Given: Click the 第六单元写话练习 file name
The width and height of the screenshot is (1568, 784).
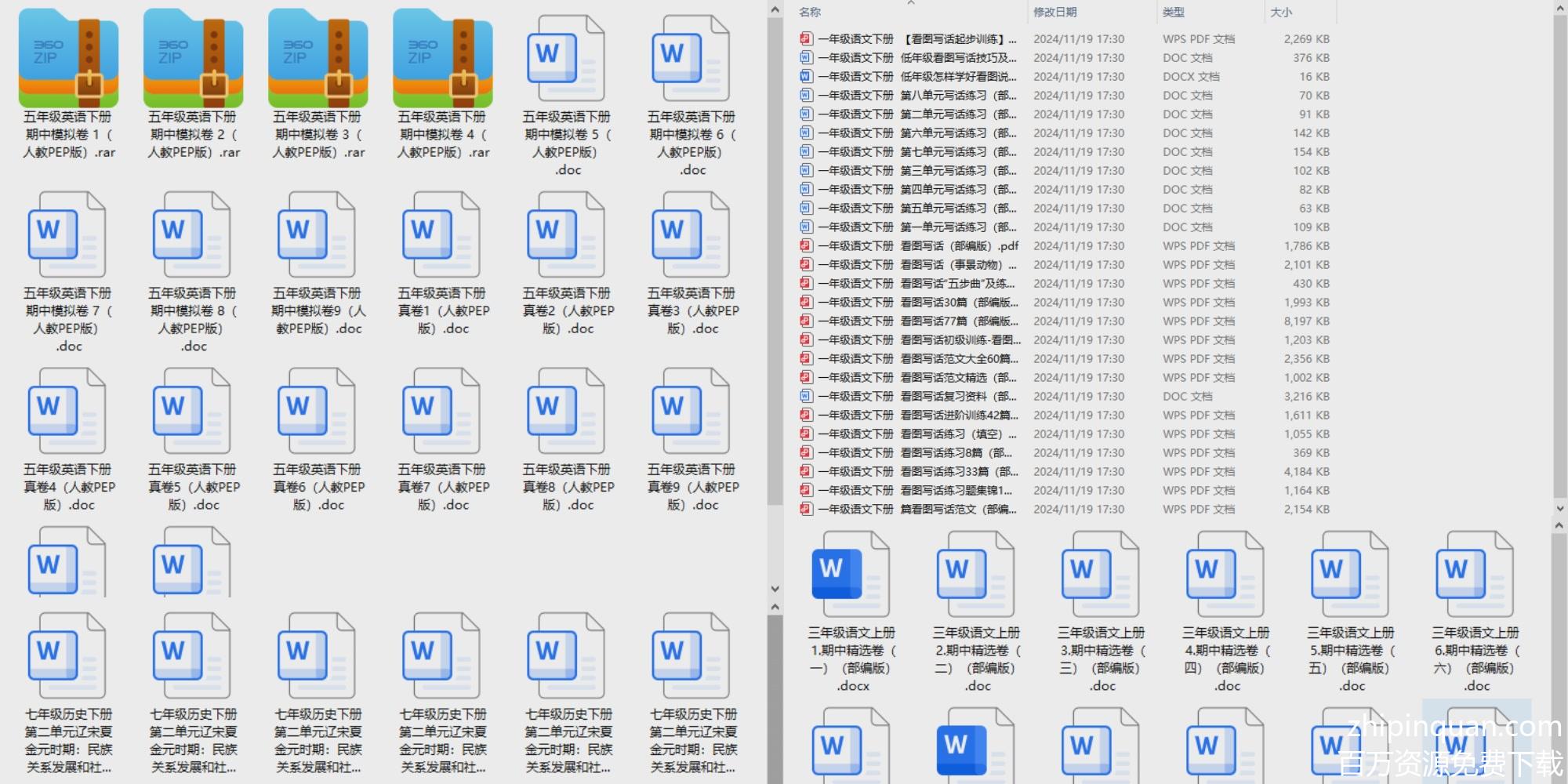Looking at the screenshot, I should tap(917, 132).
